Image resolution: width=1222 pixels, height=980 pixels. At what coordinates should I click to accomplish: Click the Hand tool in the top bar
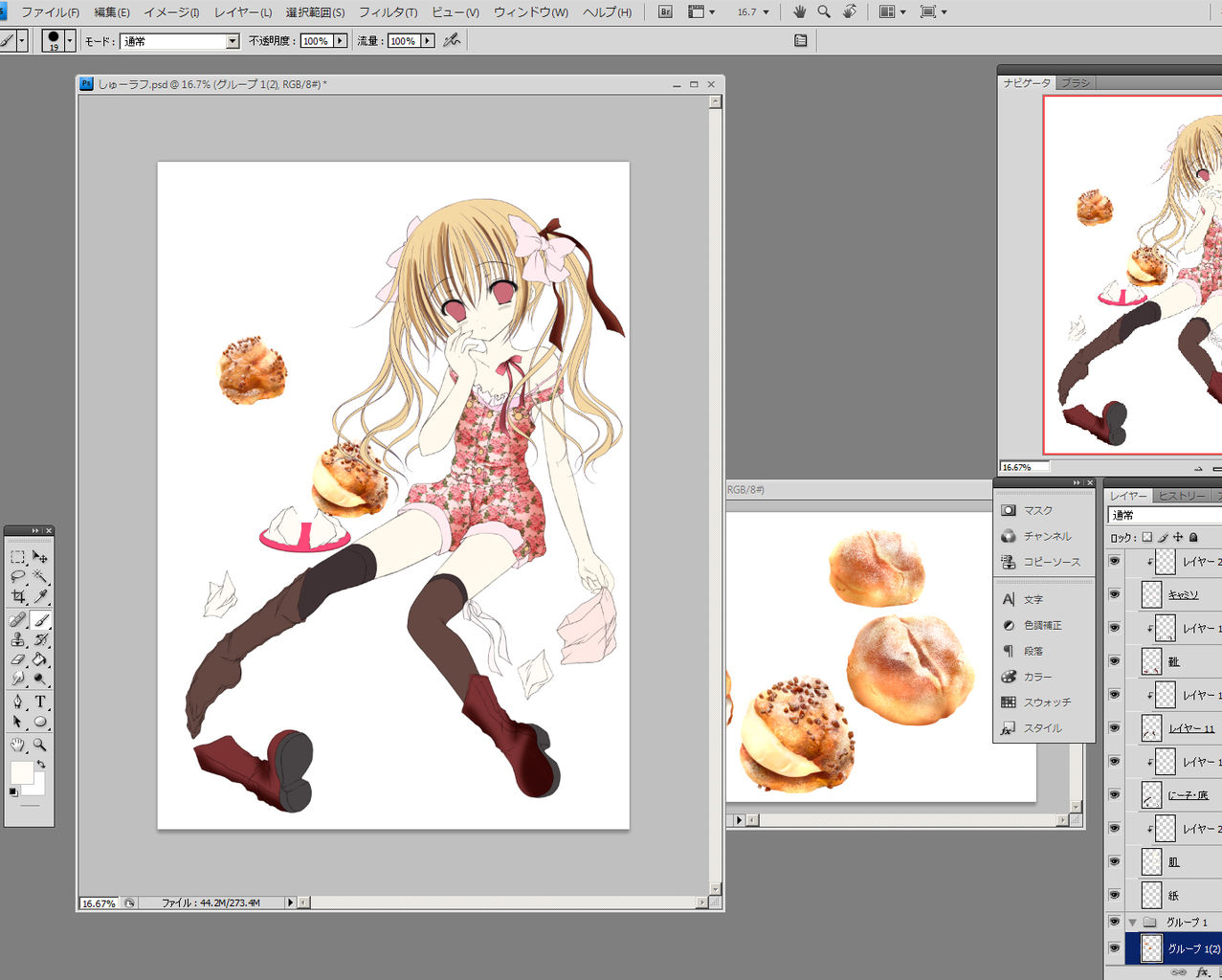pyautogui.click(x=799, y=12)
